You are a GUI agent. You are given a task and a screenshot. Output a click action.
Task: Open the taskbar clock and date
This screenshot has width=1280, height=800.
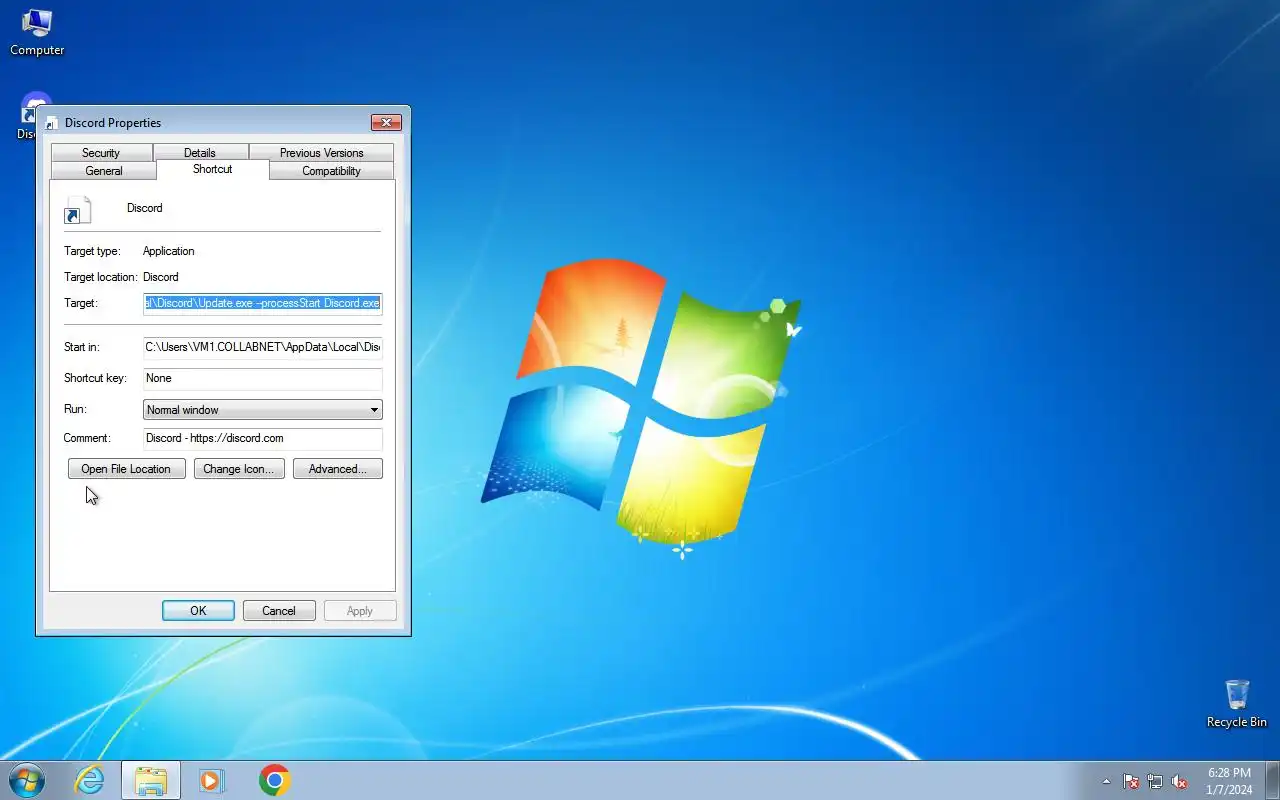(x=1229, y=781)
